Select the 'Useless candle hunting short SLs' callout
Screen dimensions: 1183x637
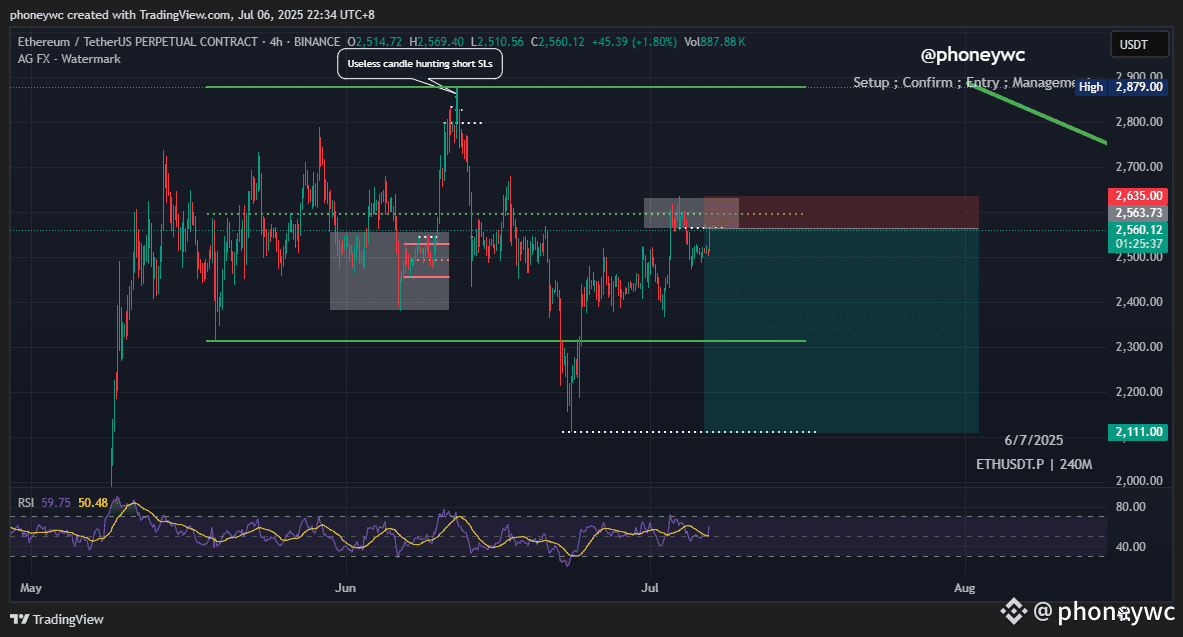(x=419, y=63)
